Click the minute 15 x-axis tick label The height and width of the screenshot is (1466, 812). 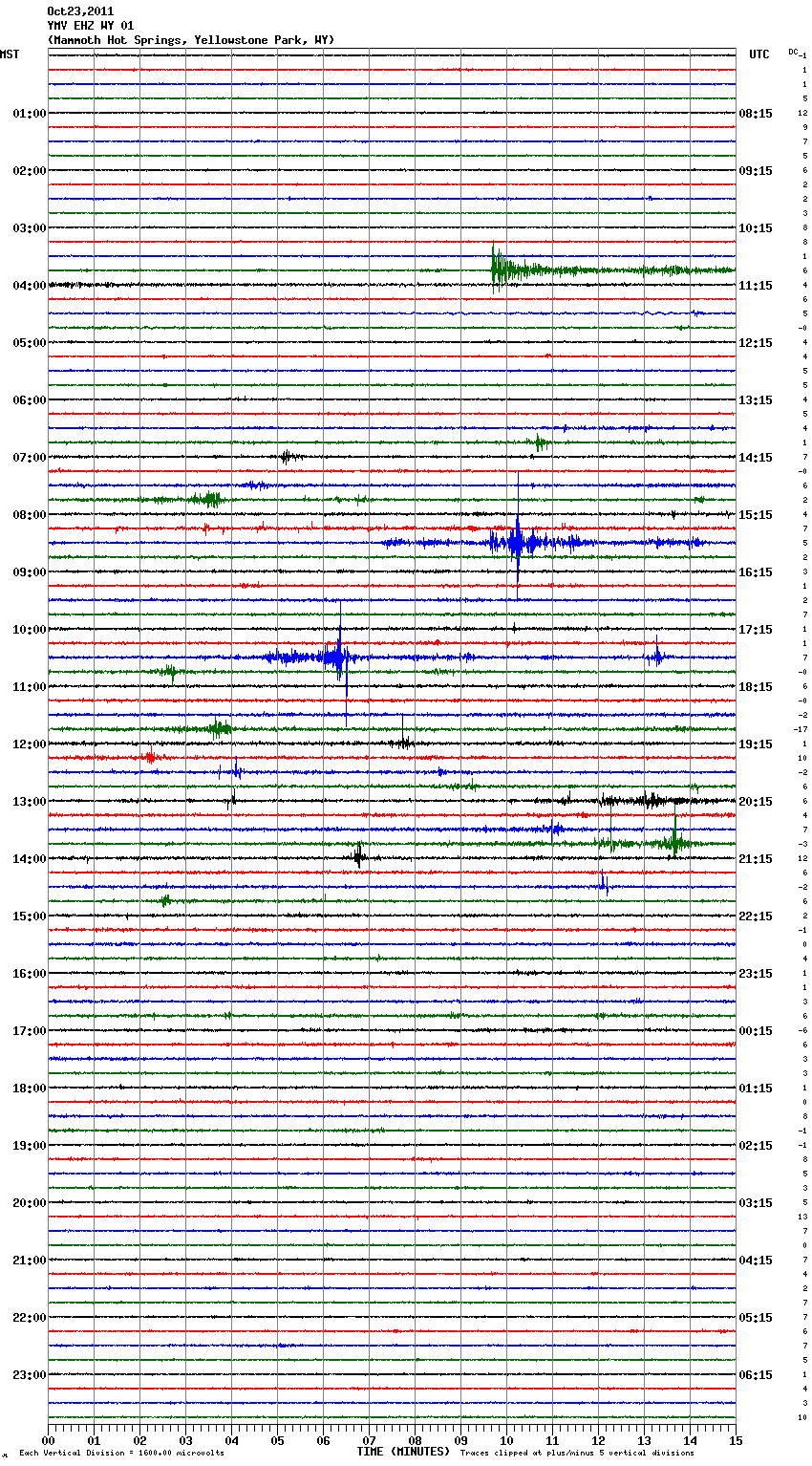(x=736, y=1439)
